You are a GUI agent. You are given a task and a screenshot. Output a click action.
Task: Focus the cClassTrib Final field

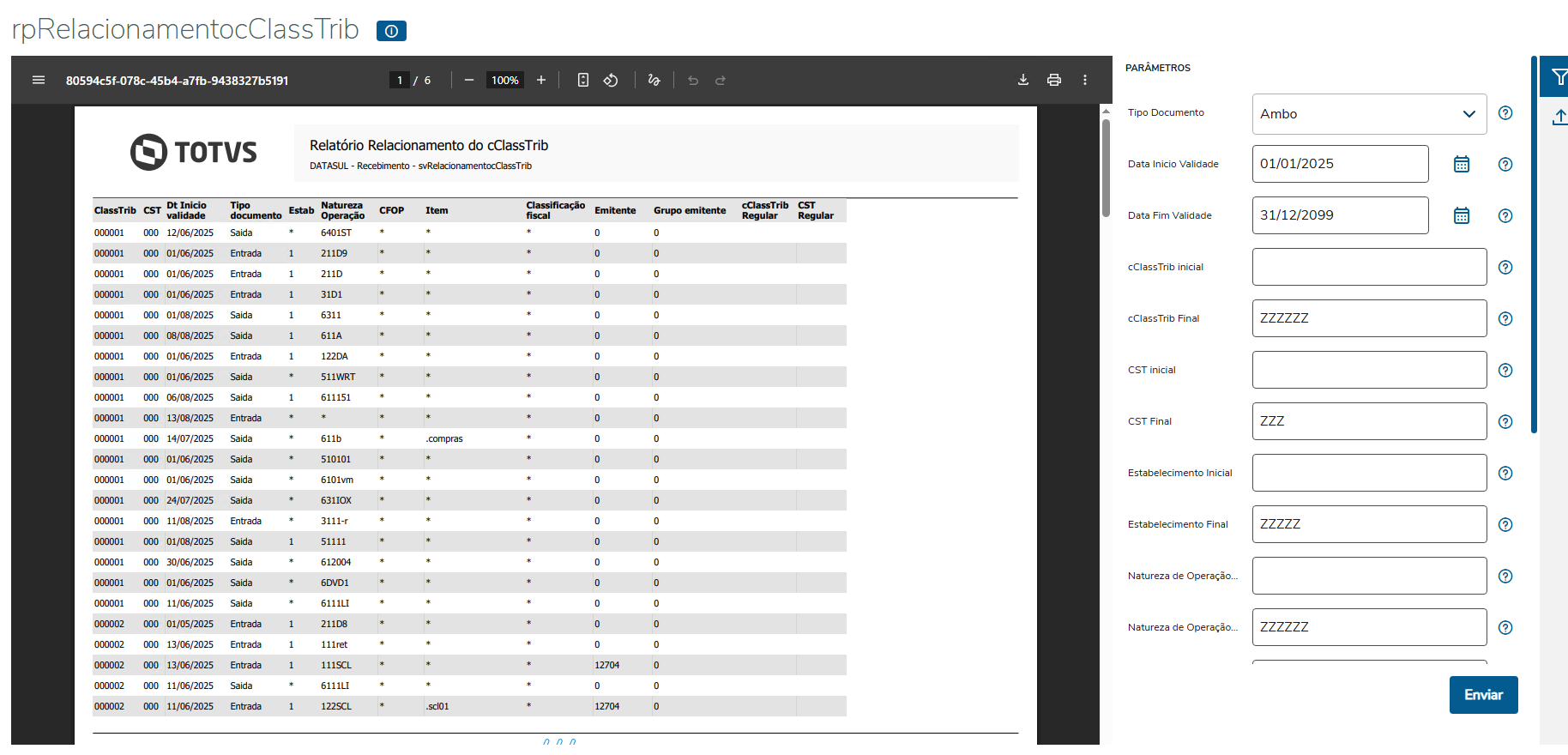coord(1370,318)
